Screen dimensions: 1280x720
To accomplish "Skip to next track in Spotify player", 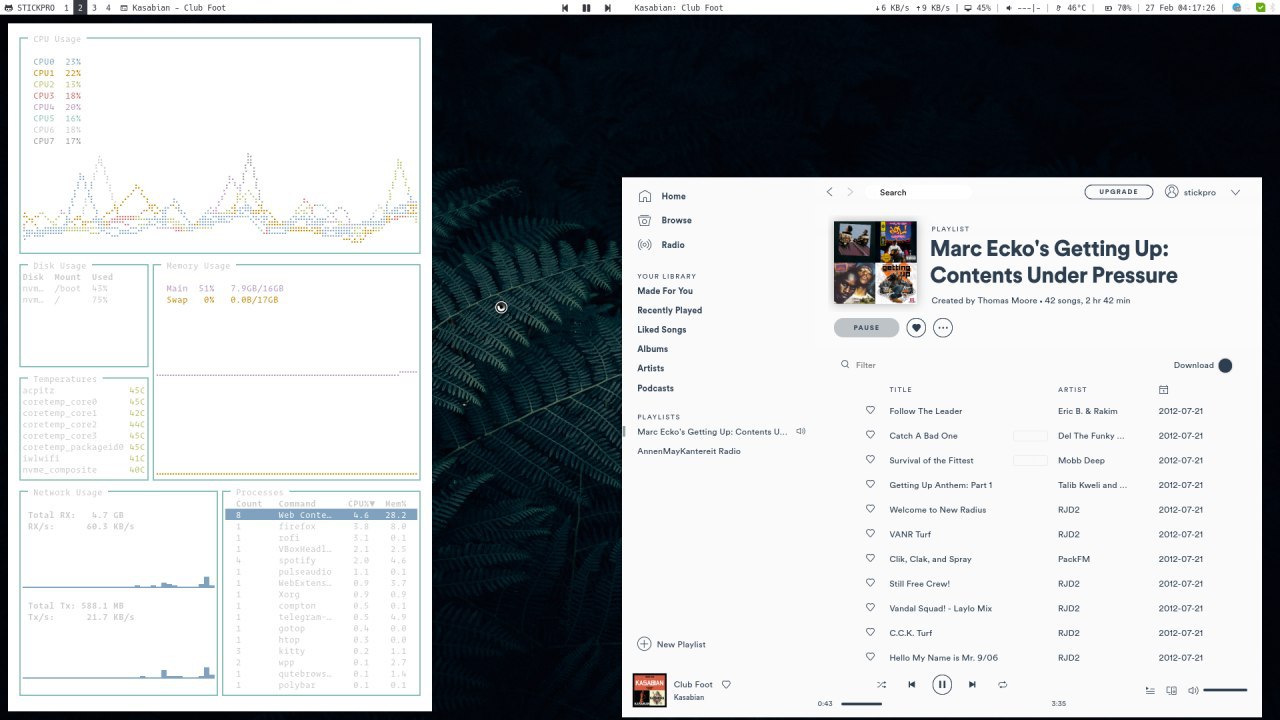I will pos(972,685).
